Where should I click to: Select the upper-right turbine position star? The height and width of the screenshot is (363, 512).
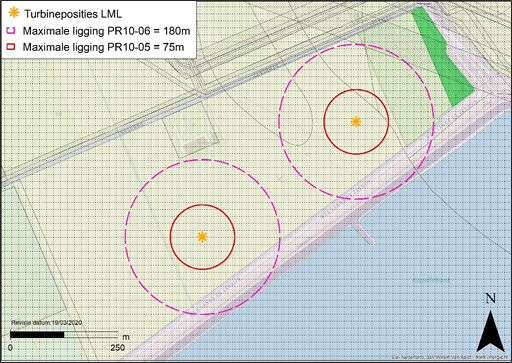click(356, 122)
